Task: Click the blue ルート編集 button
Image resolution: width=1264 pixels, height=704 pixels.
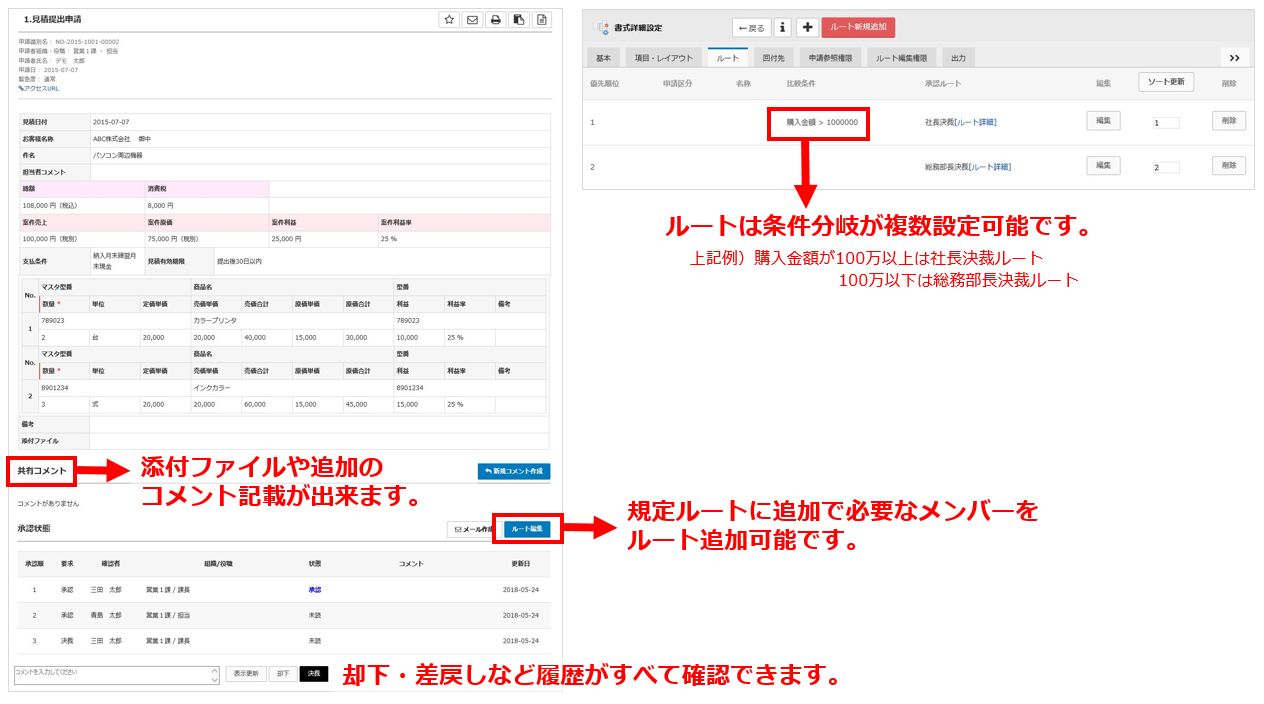Action: (527, 529)
